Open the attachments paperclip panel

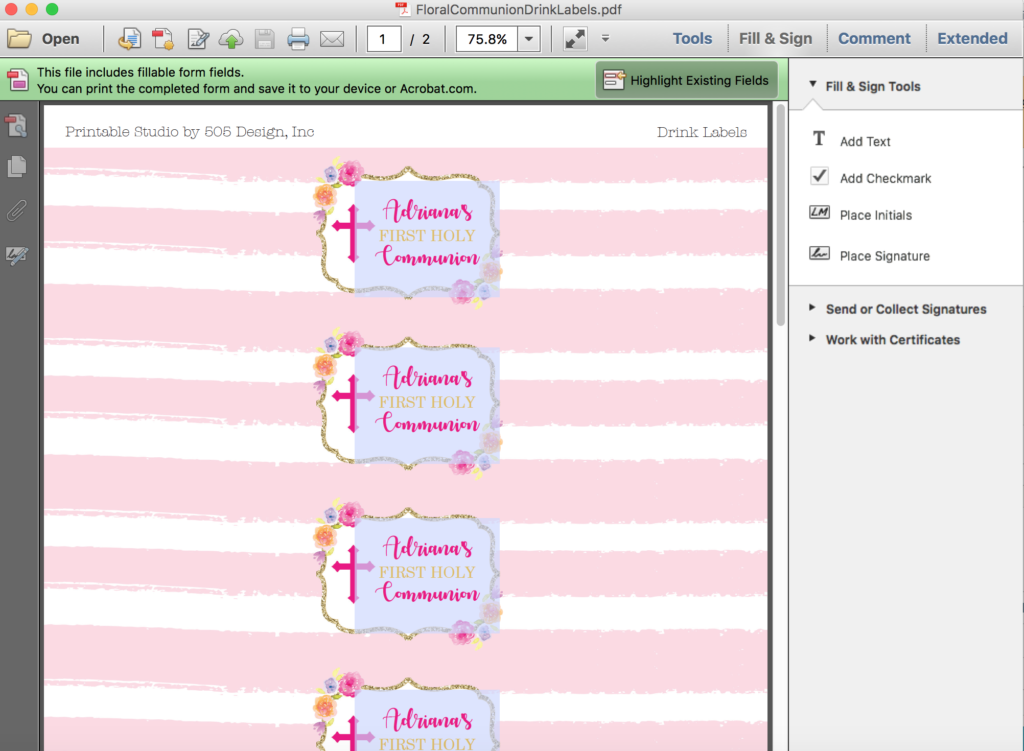pos(17,211)
